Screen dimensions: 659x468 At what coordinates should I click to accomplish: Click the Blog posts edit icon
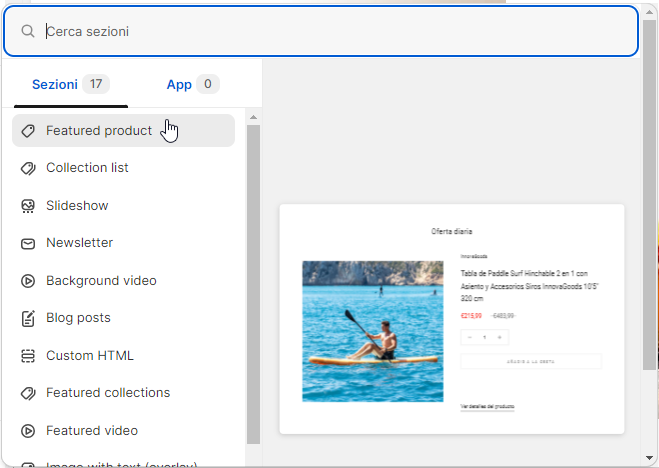click(28, 318)
